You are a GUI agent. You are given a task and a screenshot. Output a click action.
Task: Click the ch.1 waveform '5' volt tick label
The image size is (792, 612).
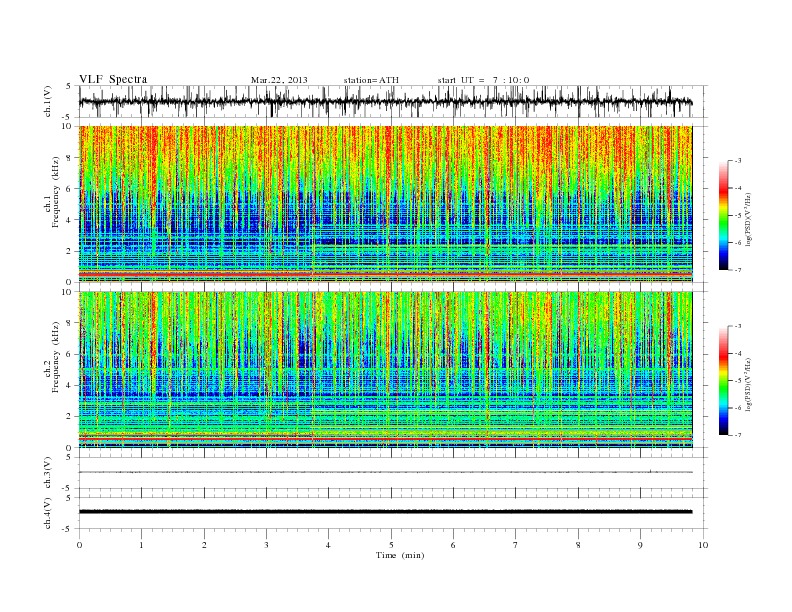(x=69, y=86)
